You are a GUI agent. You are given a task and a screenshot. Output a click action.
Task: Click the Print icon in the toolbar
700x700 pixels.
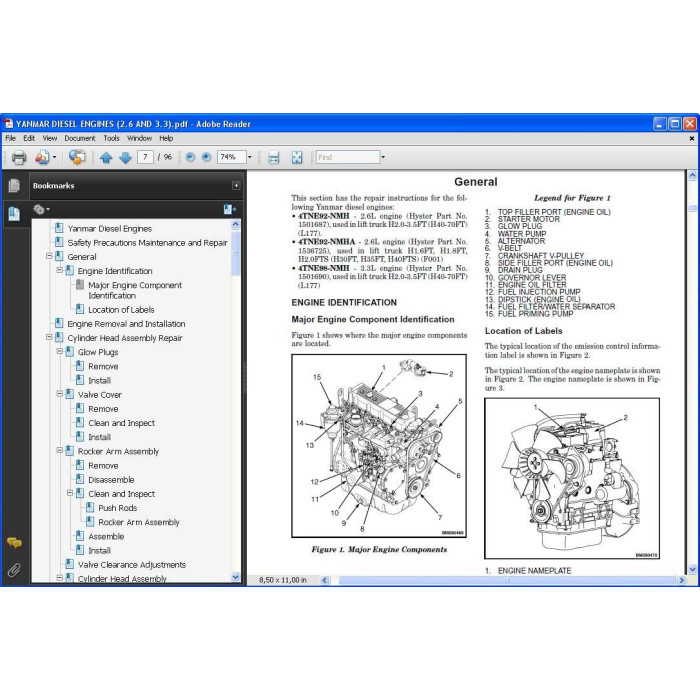[19, 157]
